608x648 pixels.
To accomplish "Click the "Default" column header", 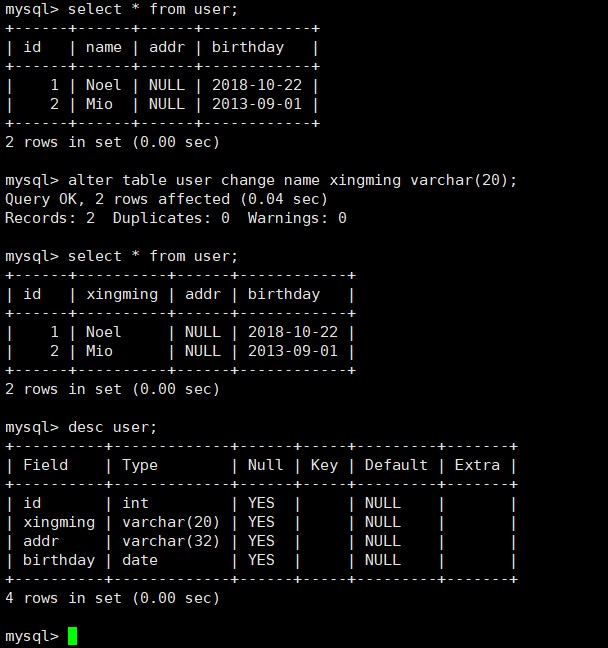I will click(x=396, y=465).
